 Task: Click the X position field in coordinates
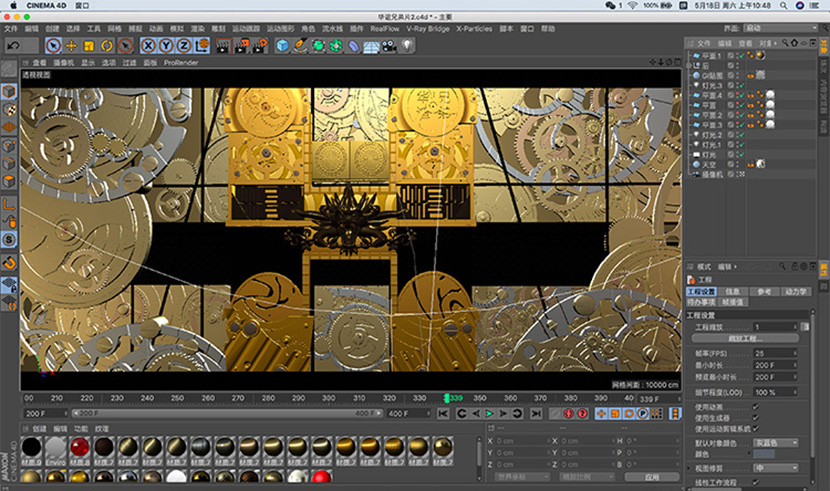[x=521, y=441]
